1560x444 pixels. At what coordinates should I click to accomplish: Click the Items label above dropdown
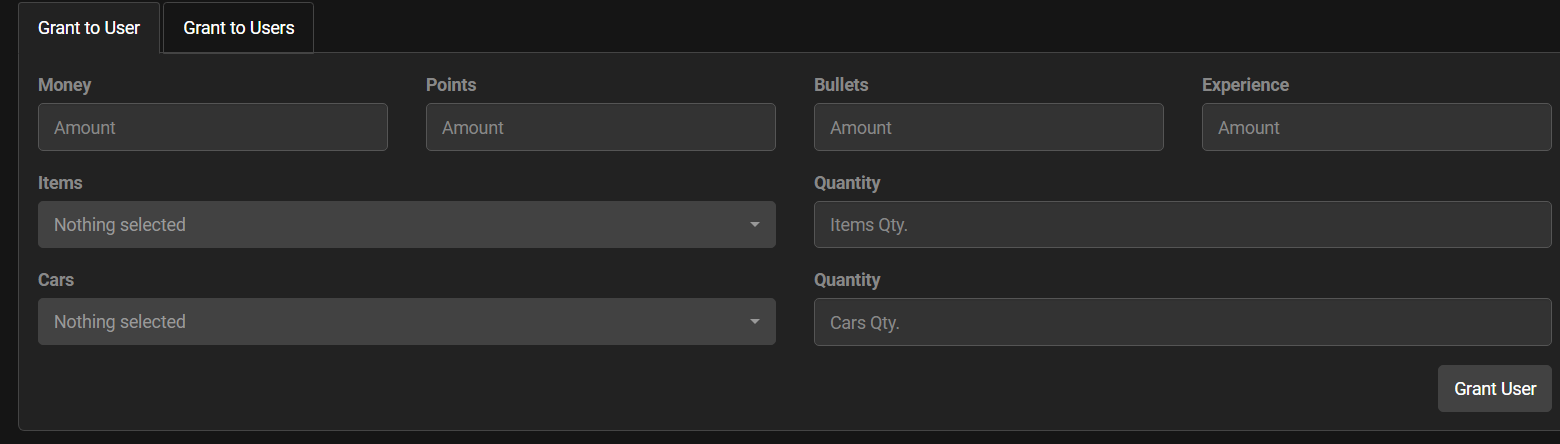click(60, 183)
